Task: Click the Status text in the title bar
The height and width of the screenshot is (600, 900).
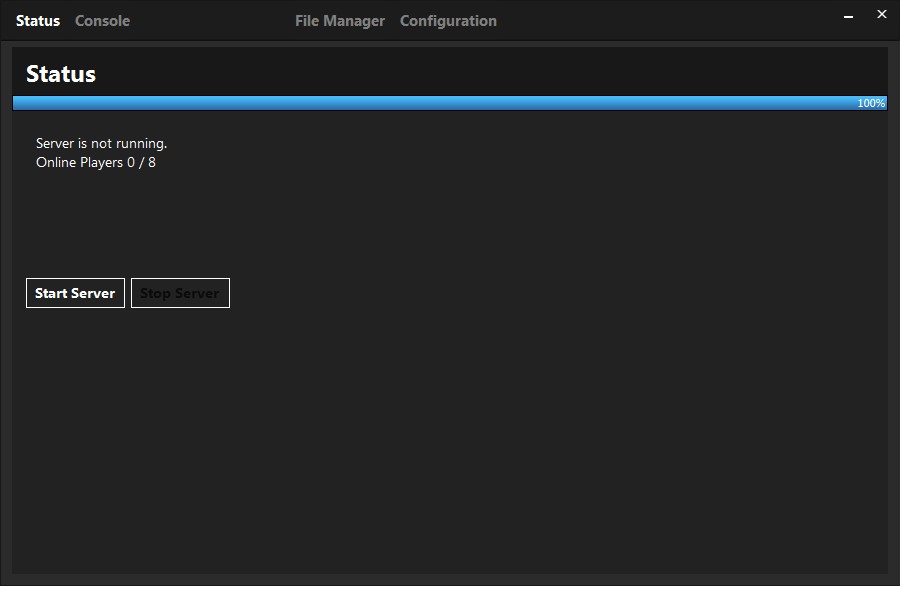Action: coord(37,20)
